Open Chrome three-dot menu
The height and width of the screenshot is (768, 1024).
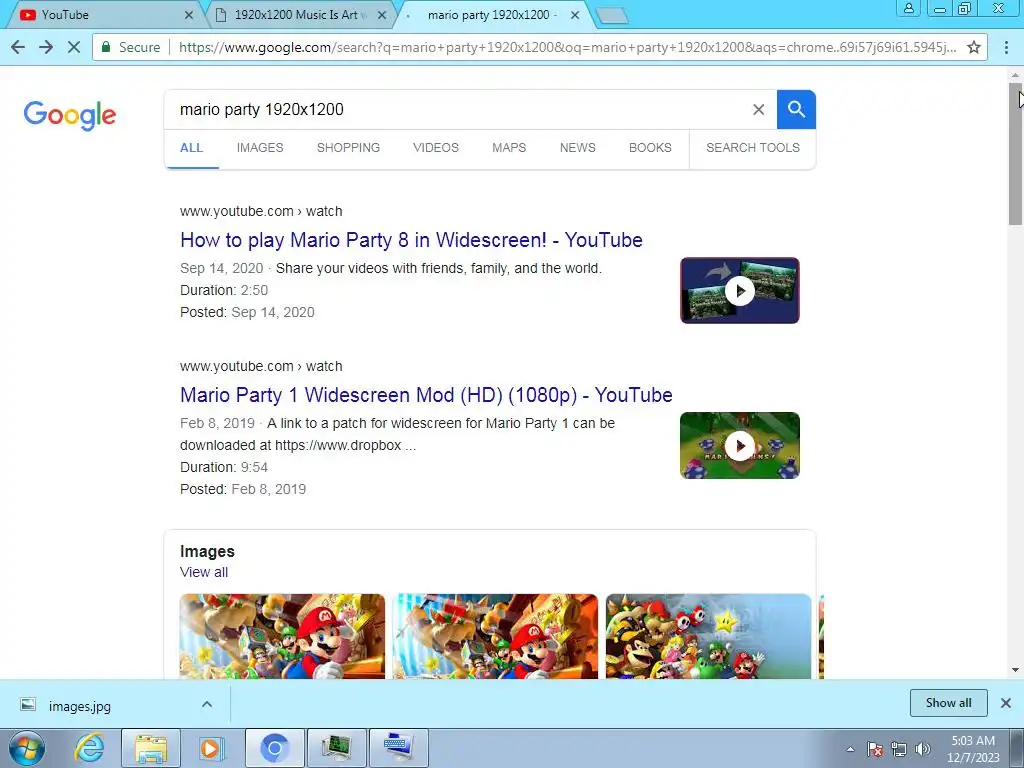(x=1006, y=47)
